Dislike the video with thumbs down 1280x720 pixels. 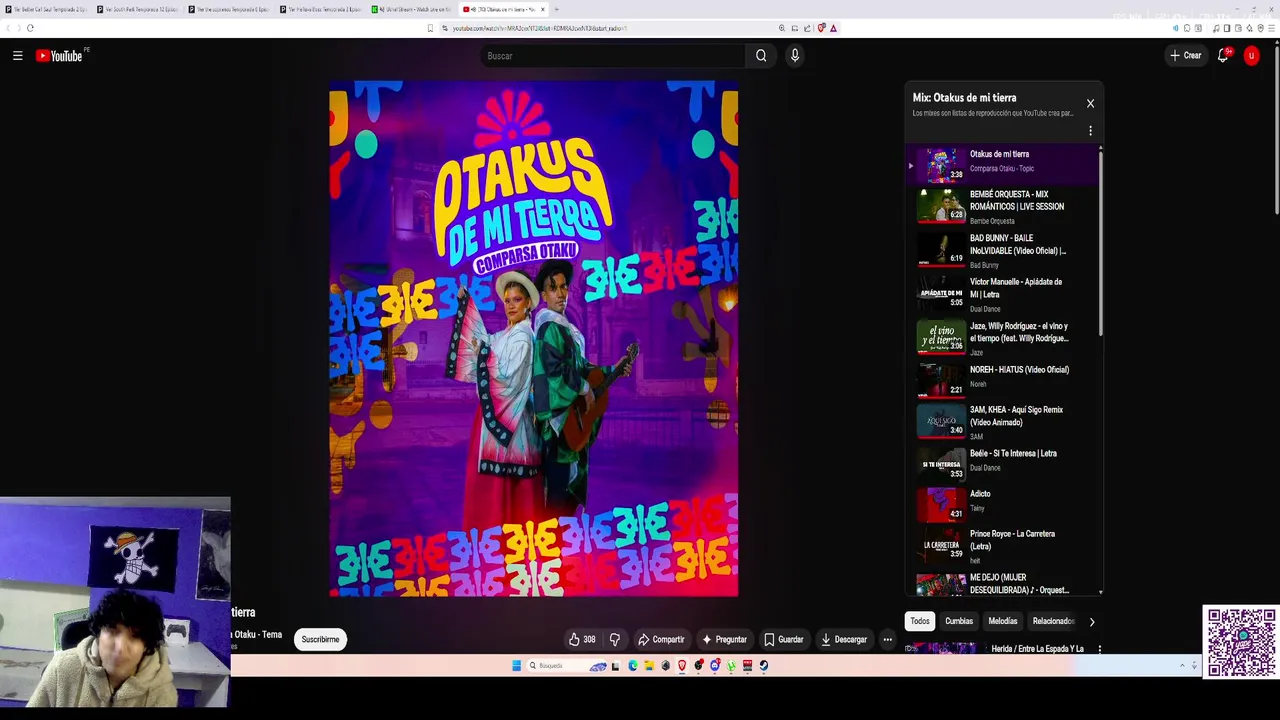615,640
